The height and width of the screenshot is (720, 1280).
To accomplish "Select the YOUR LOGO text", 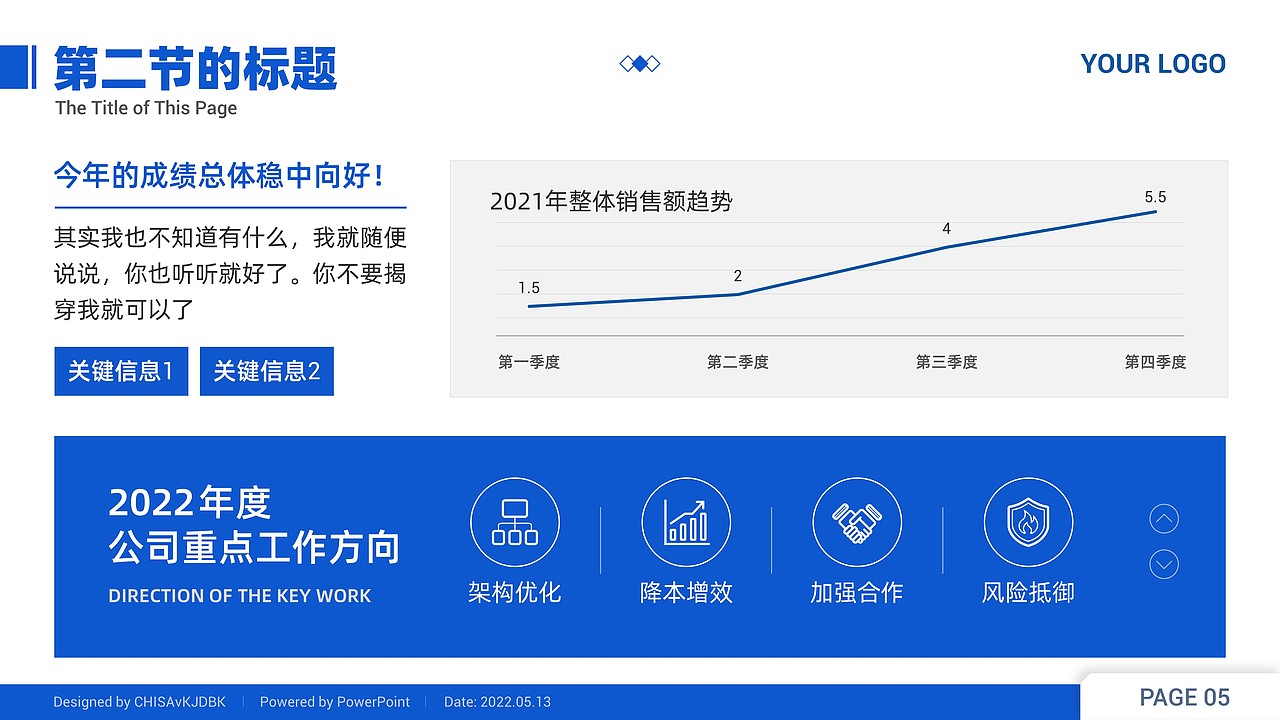I will [1153, 64].
